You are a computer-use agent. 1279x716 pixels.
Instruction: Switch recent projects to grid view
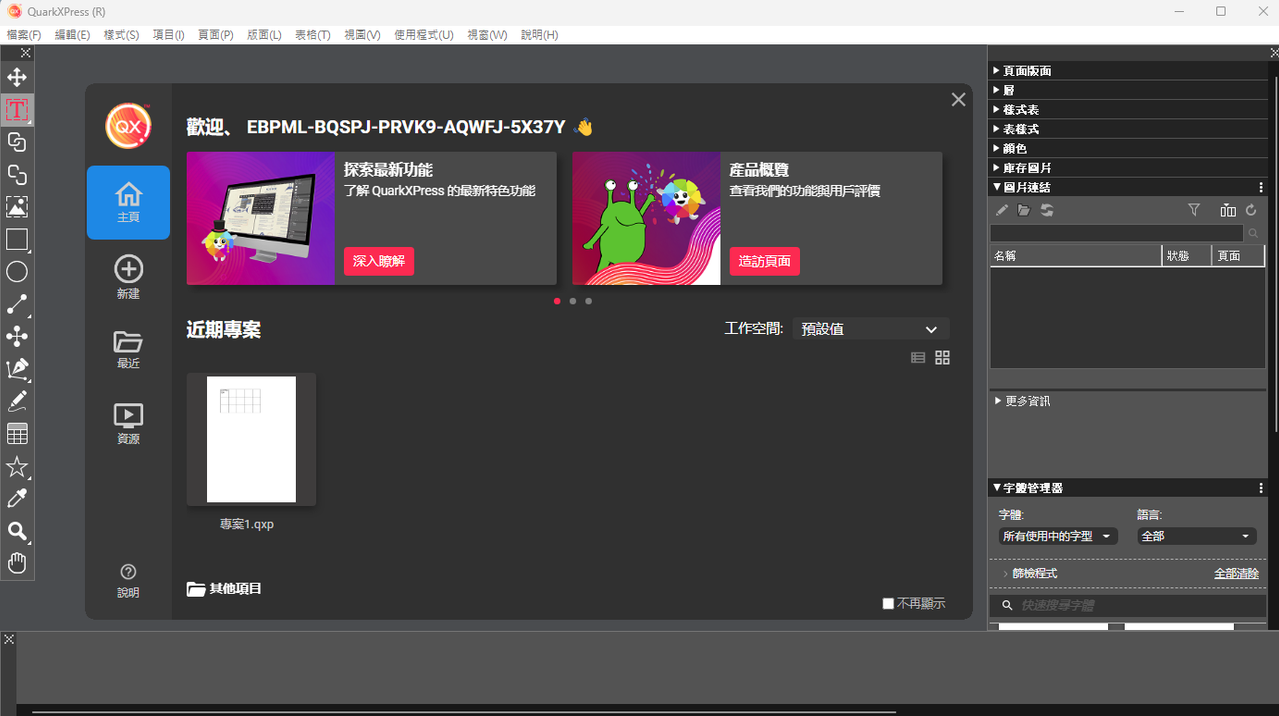pyautogui.click(x=942, y=358)
